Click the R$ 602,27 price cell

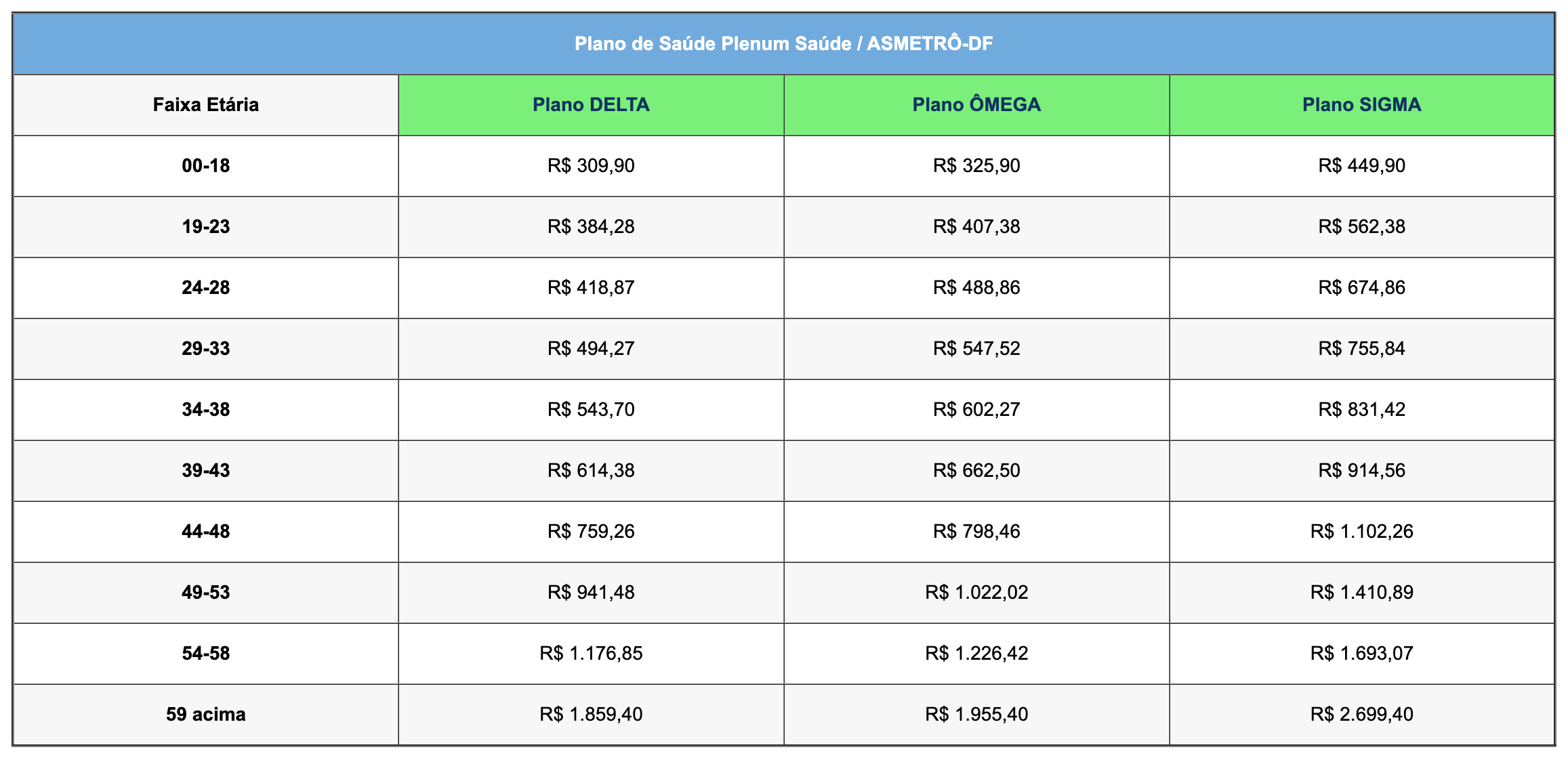976,410
